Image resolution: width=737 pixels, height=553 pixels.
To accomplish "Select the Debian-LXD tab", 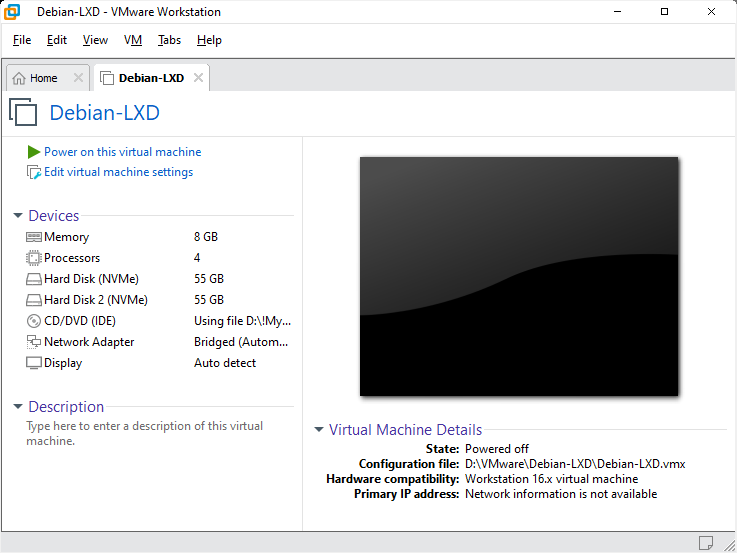I will pos(151,78).
